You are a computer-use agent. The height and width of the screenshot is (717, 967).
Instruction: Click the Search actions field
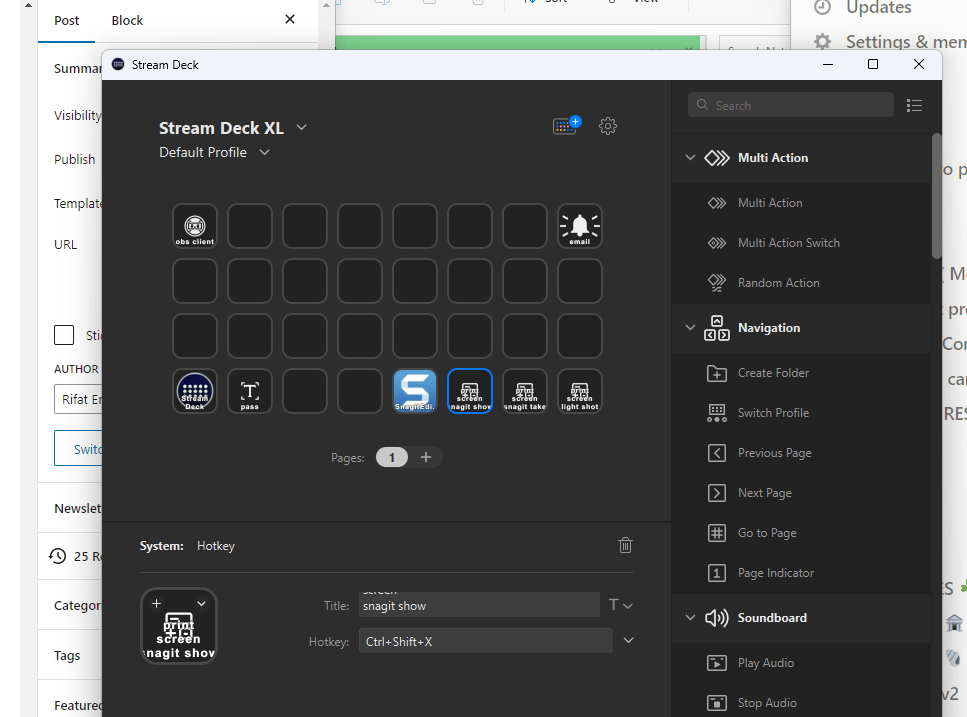[x=791, y=105]
